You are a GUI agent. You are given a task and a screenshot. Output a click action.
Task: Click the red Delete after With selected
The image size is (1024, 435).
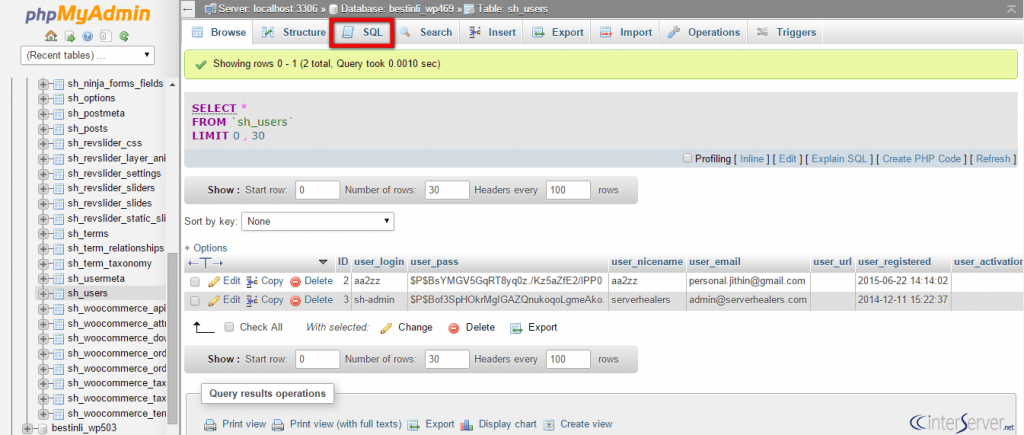tap(472, 327)
